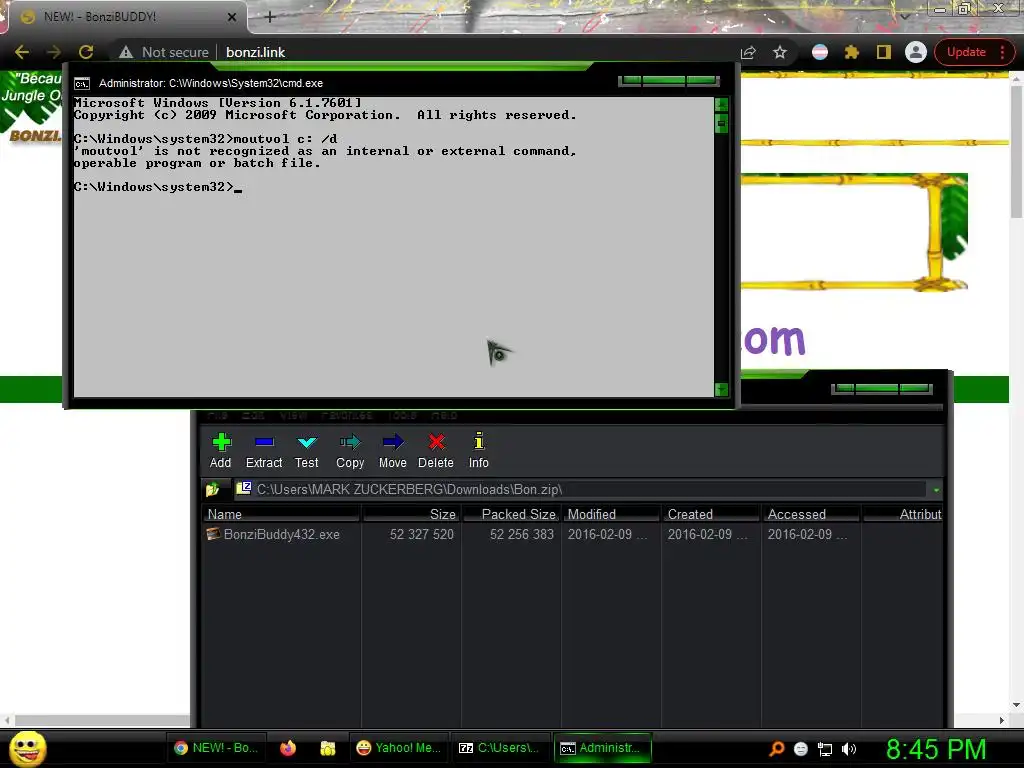Bookmark this page with the star
1024x768 pixels.
pyautogui.click(x=780, y=52)
